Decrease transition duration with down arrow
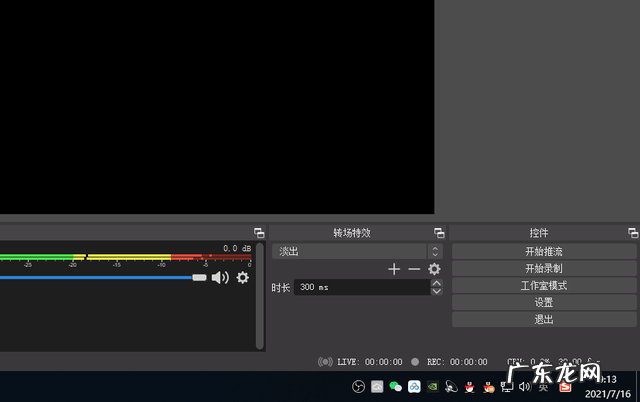The width and height of the screenshot is (640, 402). (436, 291)
